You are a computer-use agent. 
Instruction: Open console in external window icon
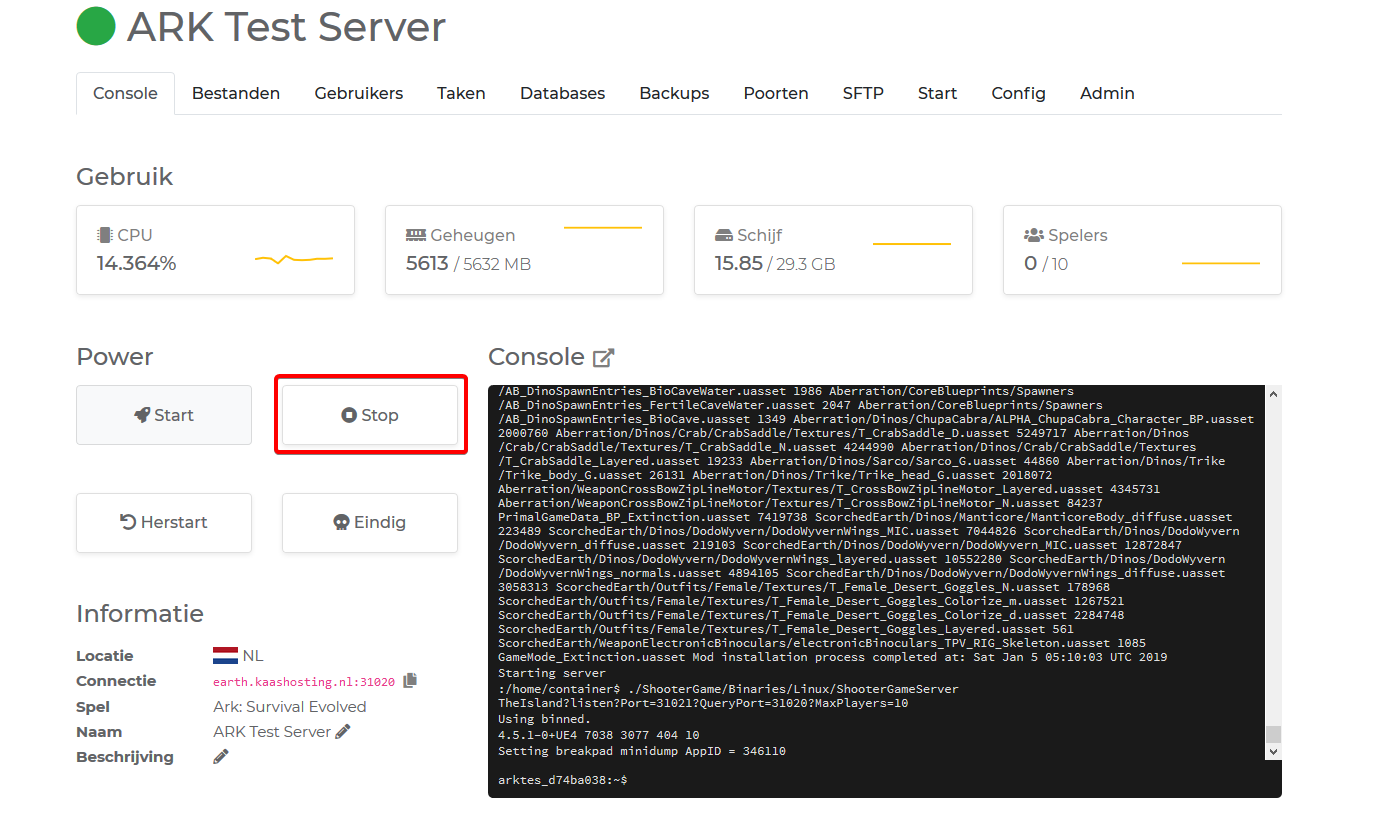point(603,358)
